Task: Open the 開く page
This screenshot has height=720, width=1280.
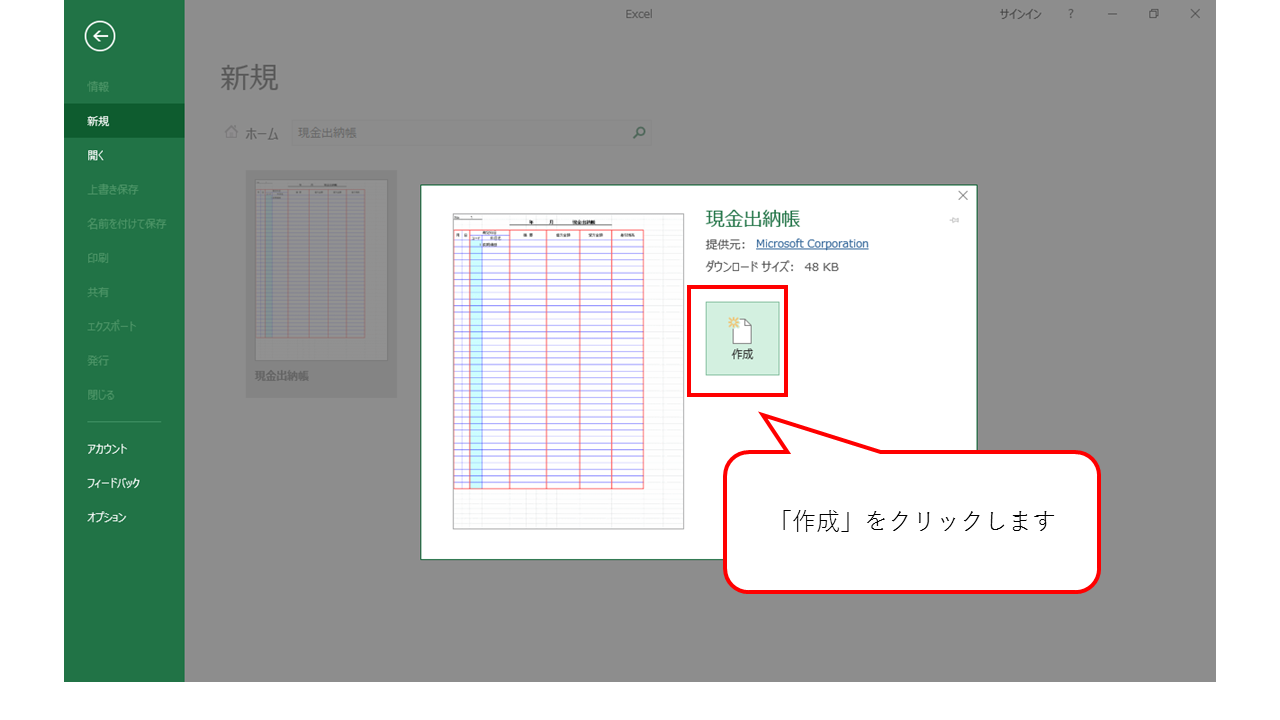Action: pyautogui.click(x=96, y=155)
